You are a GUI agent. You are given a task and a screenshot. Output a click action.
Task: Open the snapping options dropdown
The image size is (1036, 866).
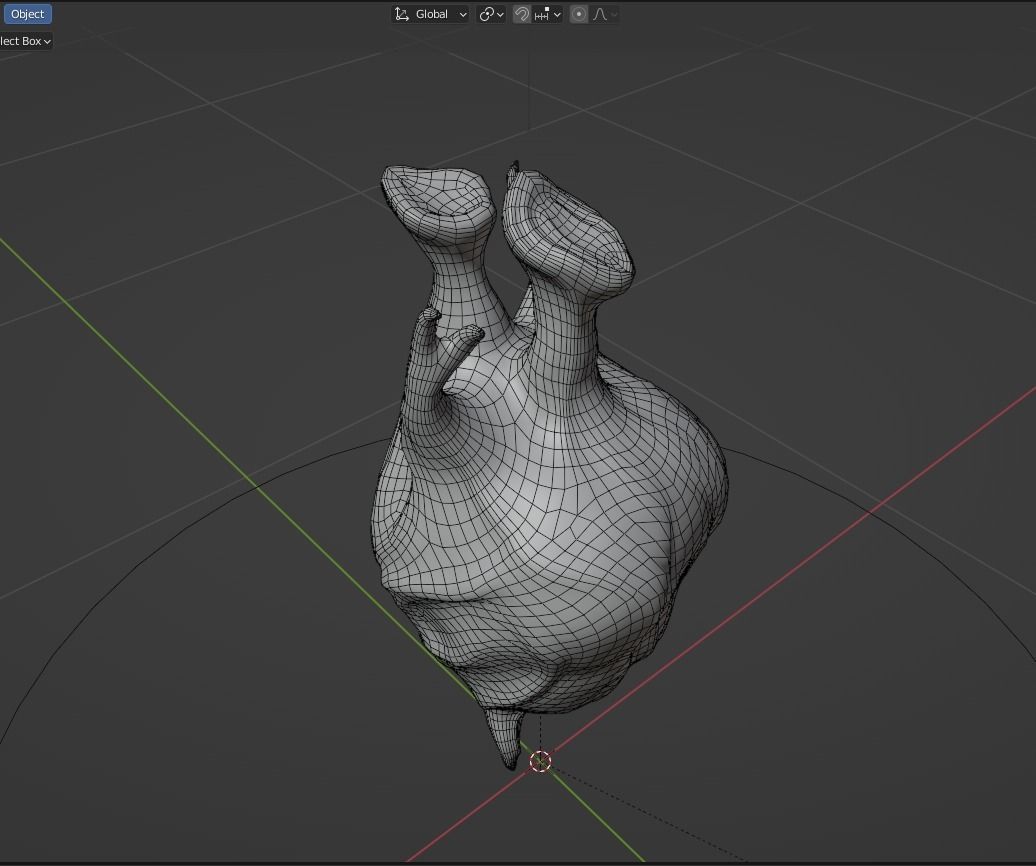[548, 14]
